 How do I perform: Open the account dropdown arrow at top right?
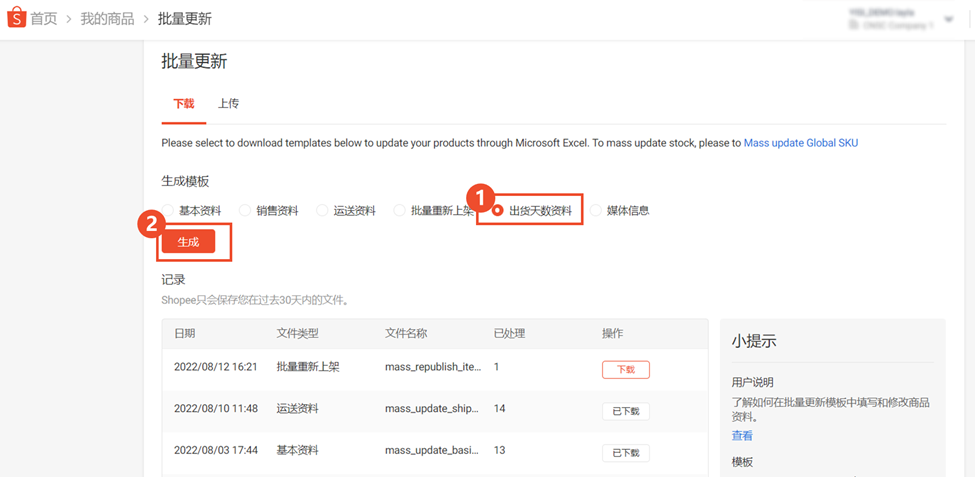948,19
